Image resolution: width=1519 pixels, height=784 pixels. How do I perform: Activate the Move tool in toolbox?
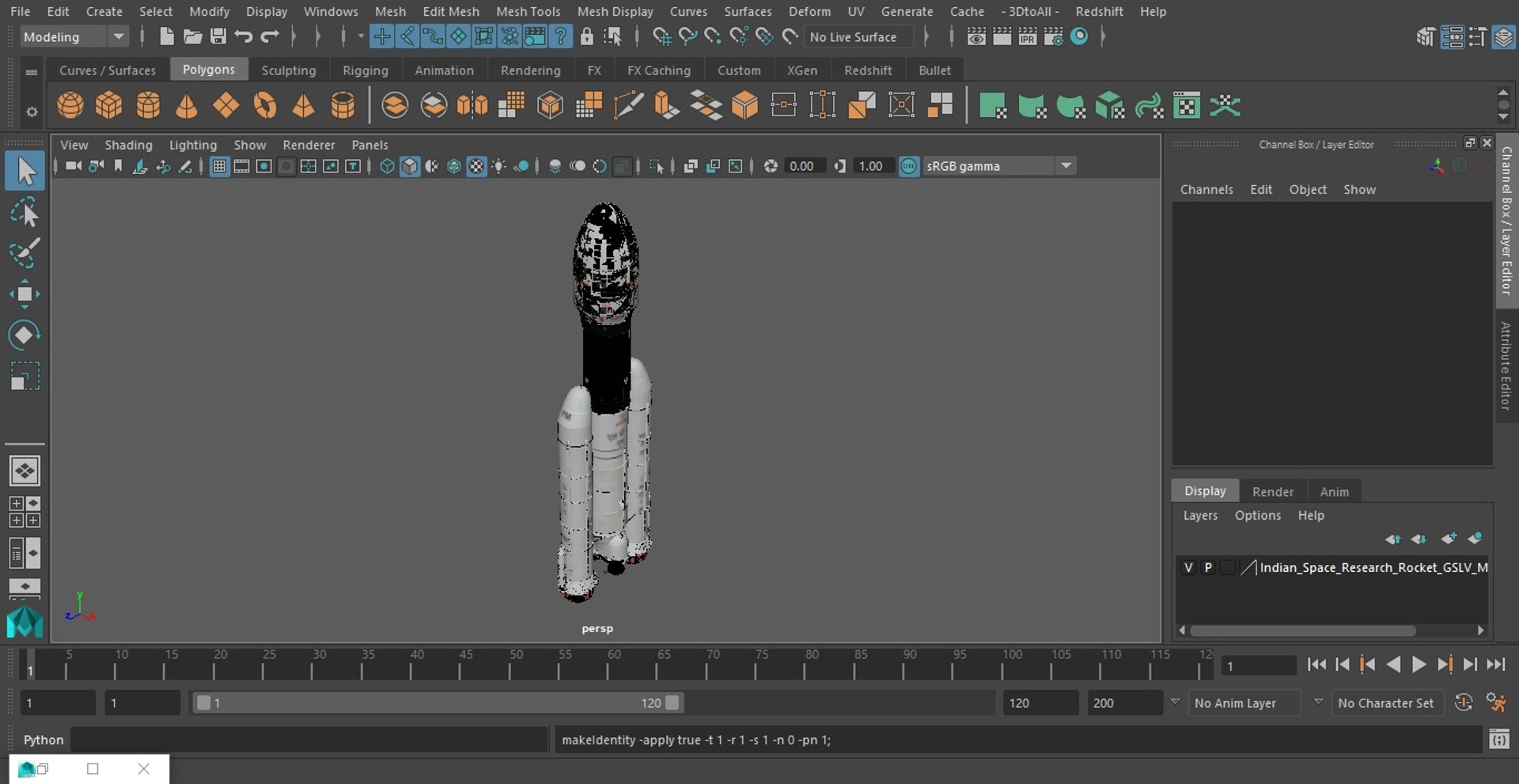25,294
